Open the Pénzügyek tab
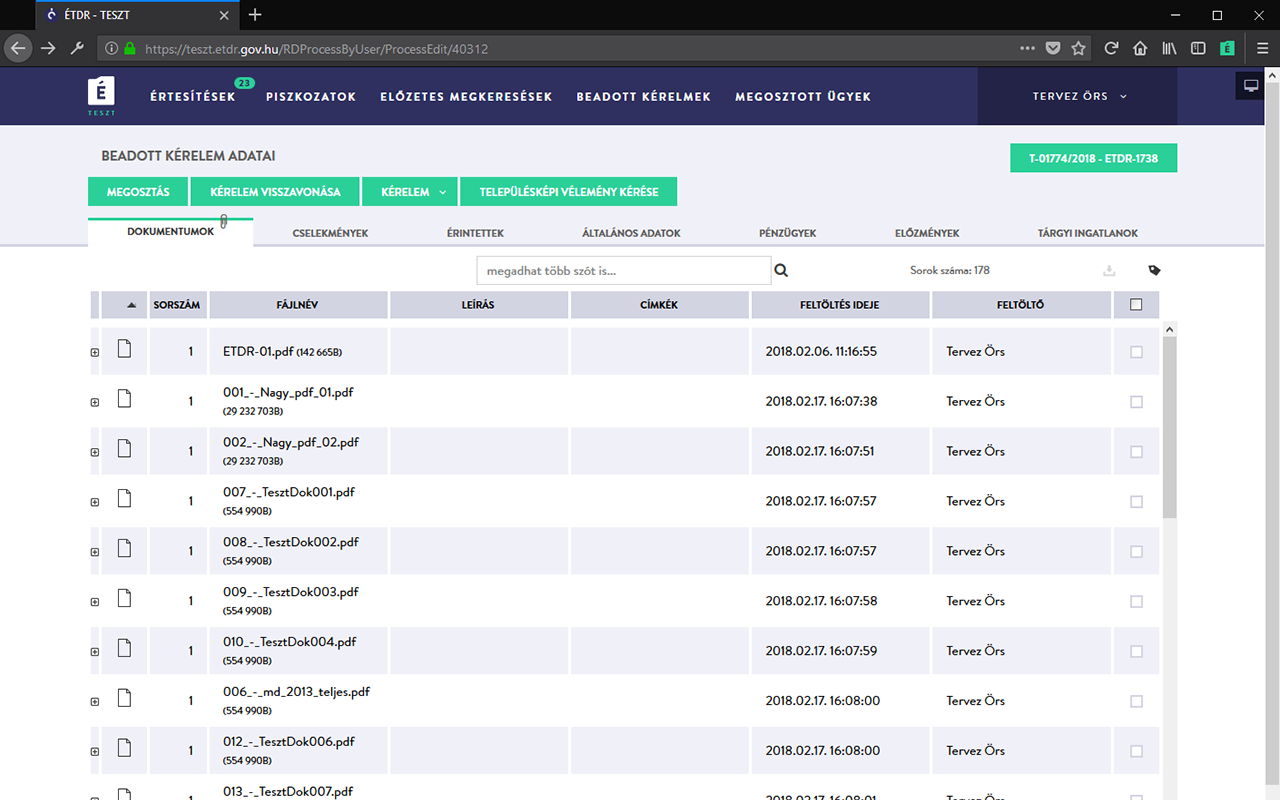This screenshot has width=1280, height=800. [x=787, y=233]
